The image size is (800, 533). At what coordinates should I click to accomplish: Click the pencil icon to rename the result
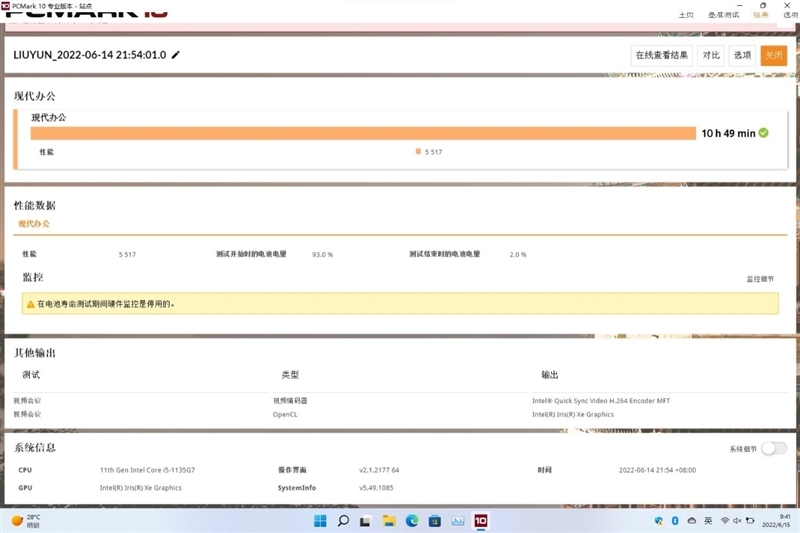[x=176, y=55]
